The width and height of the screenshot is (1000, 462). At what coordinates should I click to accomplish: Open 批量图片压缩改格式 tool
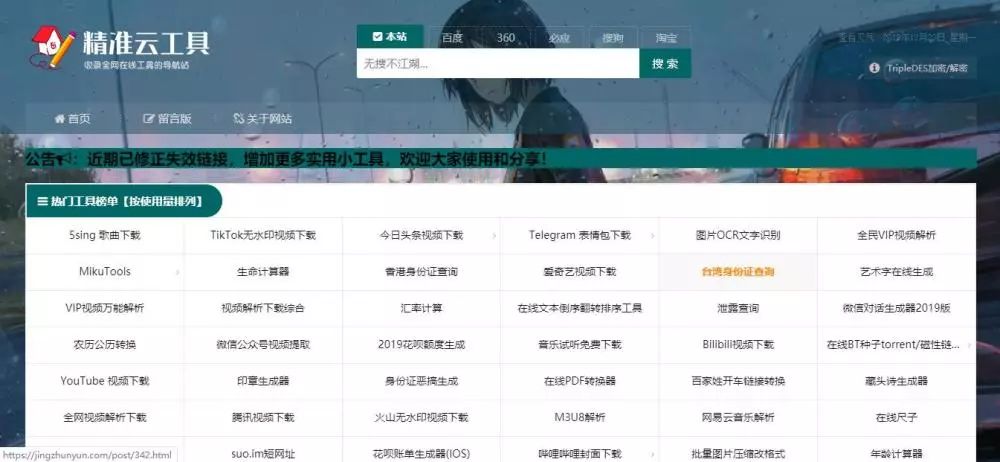tap(738, 454)
